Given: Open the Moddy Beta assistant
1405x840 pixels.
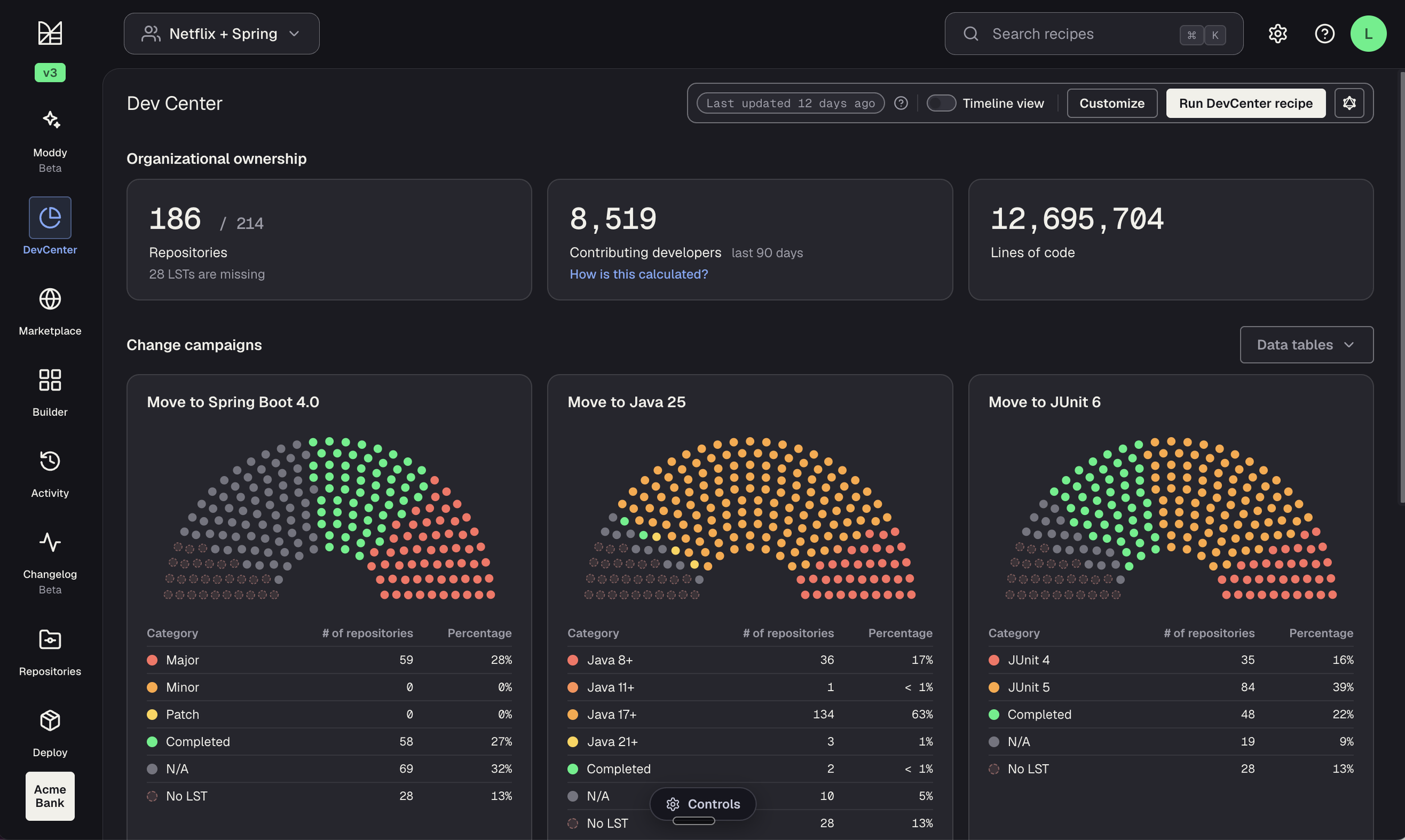Looking at the screenshot, I should click(51, 120).
